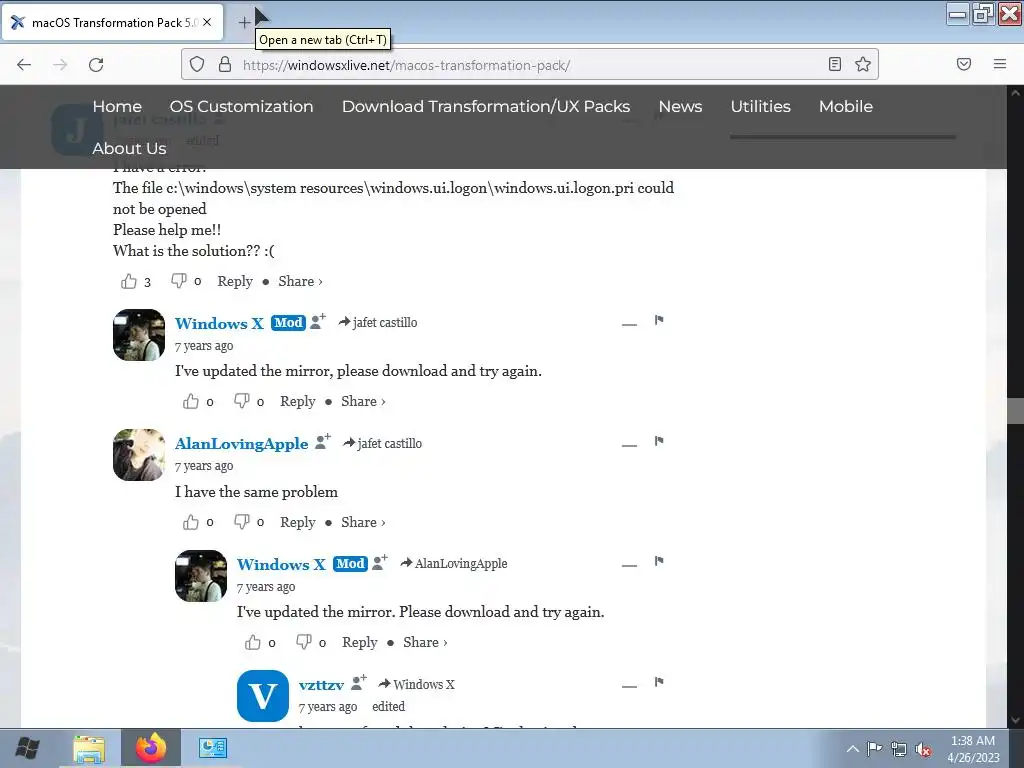Go to Home in site navigation
This screenshot has height=768, width=1024.
coord(117,106)
